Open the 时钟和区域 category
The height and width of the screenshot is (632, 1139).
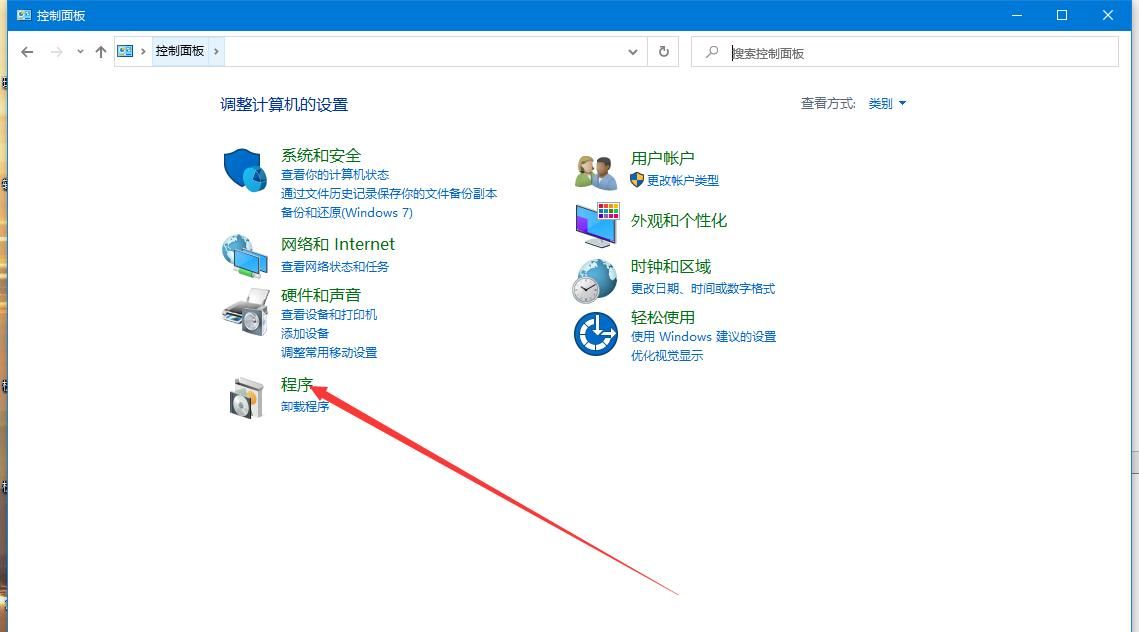click(x=670, y=267)
